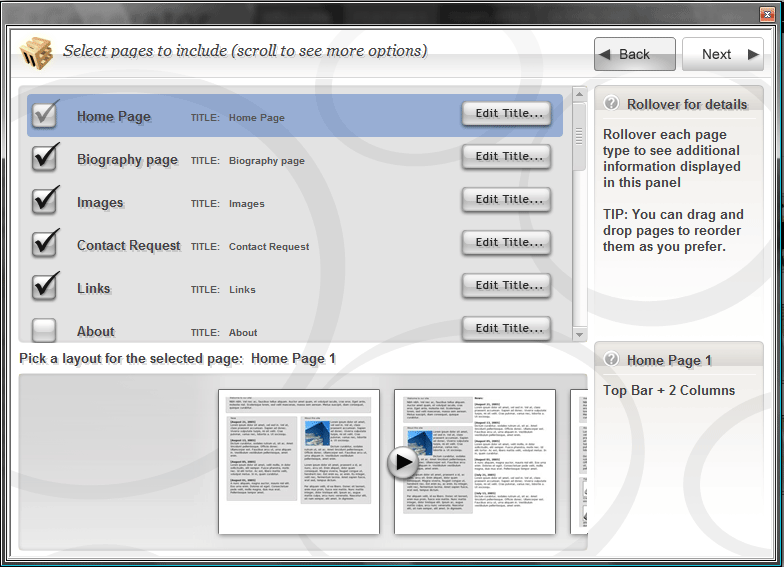This screenshot has height=567, width=784.
Task: Uncheck the Links checkbox
Action: pyautogui.click(x=44, y=288)
